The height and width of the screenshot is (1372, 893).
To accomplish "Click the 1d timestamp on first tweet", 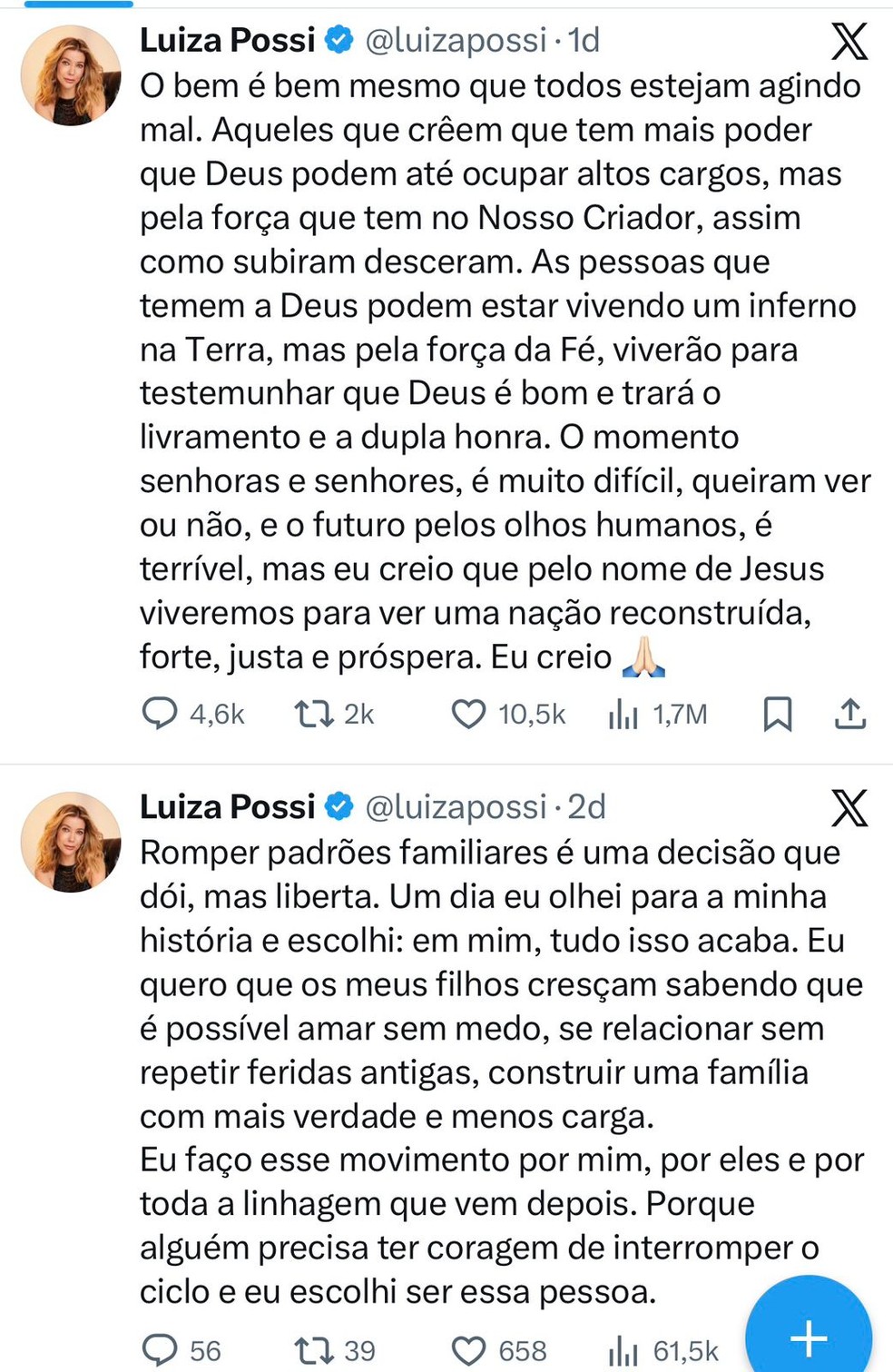I will click(x=582, y=39).
